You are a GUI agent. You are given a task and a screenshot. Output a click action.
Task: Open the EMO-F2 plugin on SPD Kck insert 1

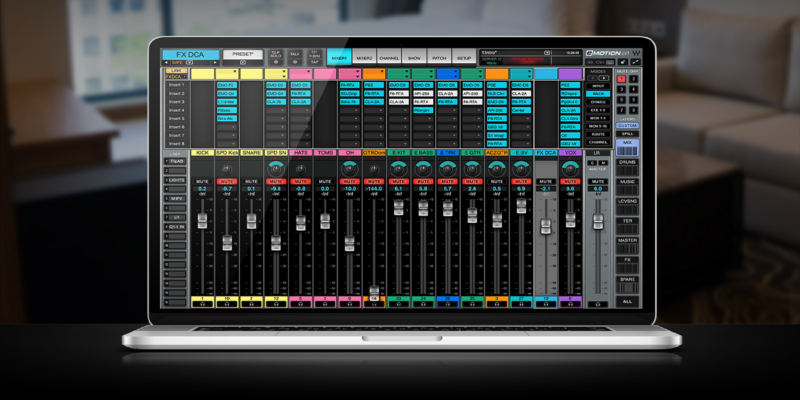point(227,85)
